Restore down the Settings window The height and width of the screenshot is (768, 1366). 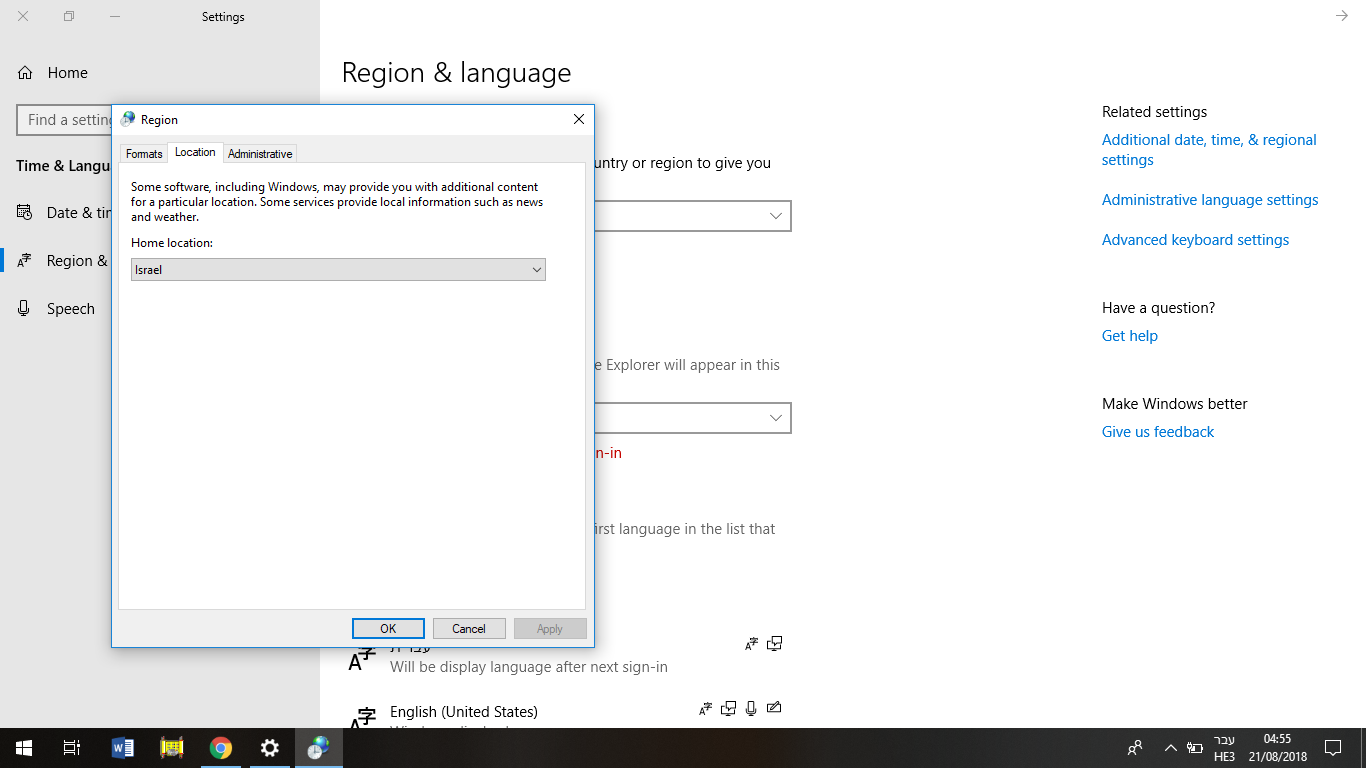tap(69, 16)
